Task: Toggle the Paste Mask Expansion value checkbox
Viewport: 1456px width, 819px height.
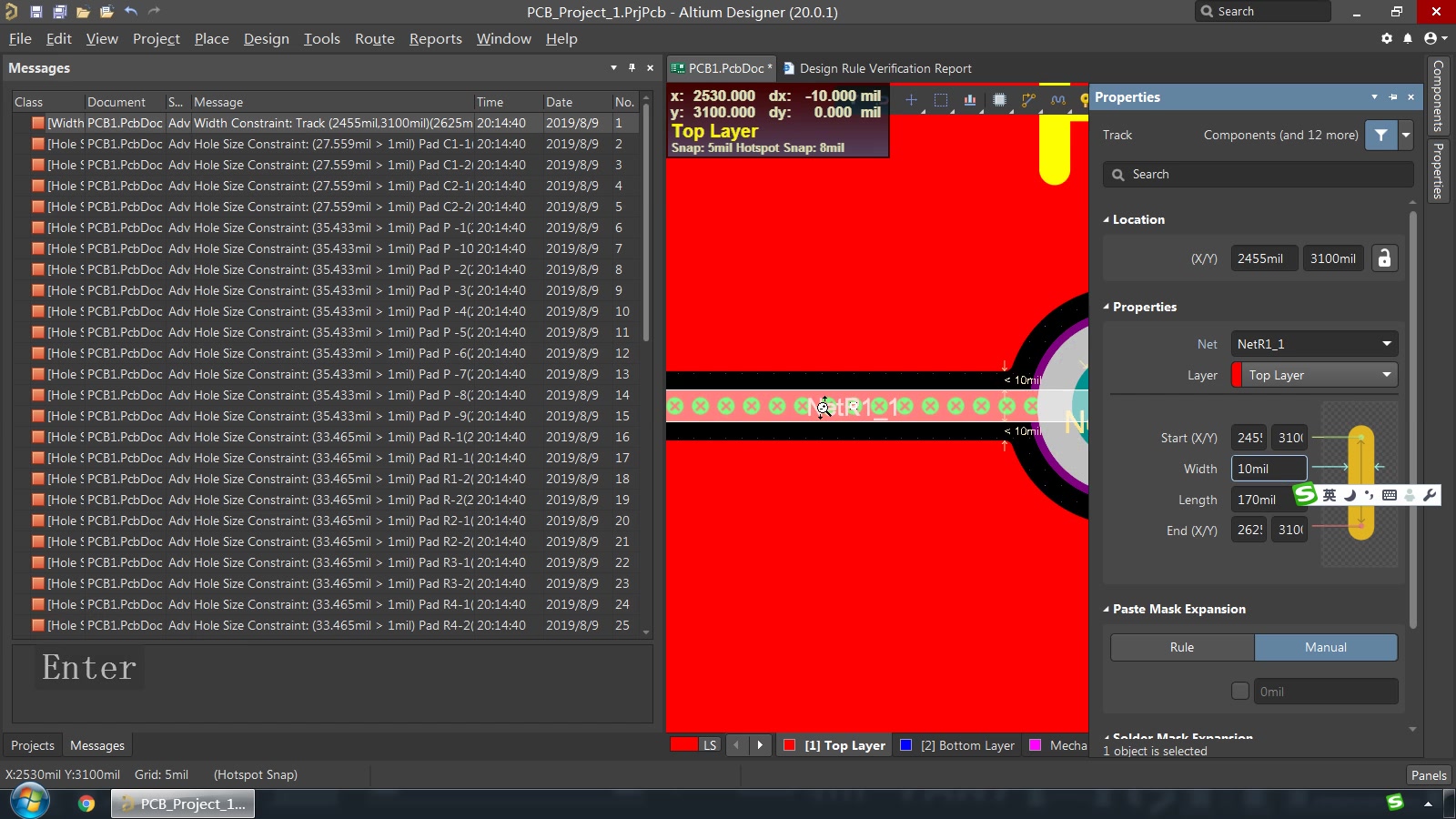Action: click(1239, 691)
